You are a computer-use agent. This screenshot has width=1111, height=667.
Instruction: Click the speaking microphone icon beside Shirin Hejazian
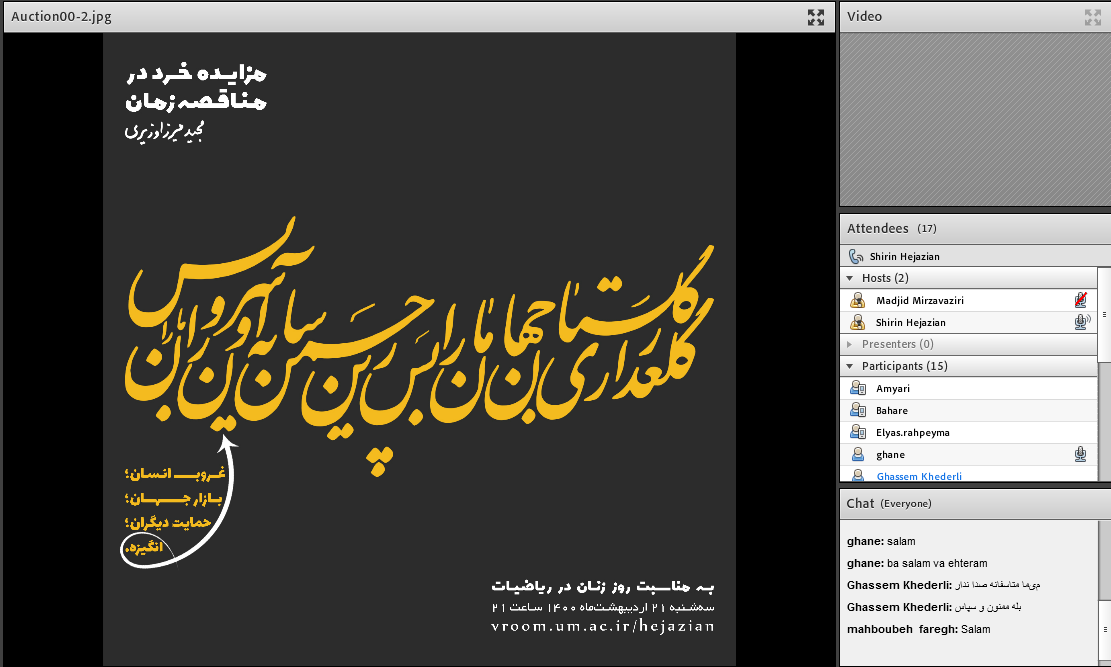pyautogui.click(x=1080, y=322)
